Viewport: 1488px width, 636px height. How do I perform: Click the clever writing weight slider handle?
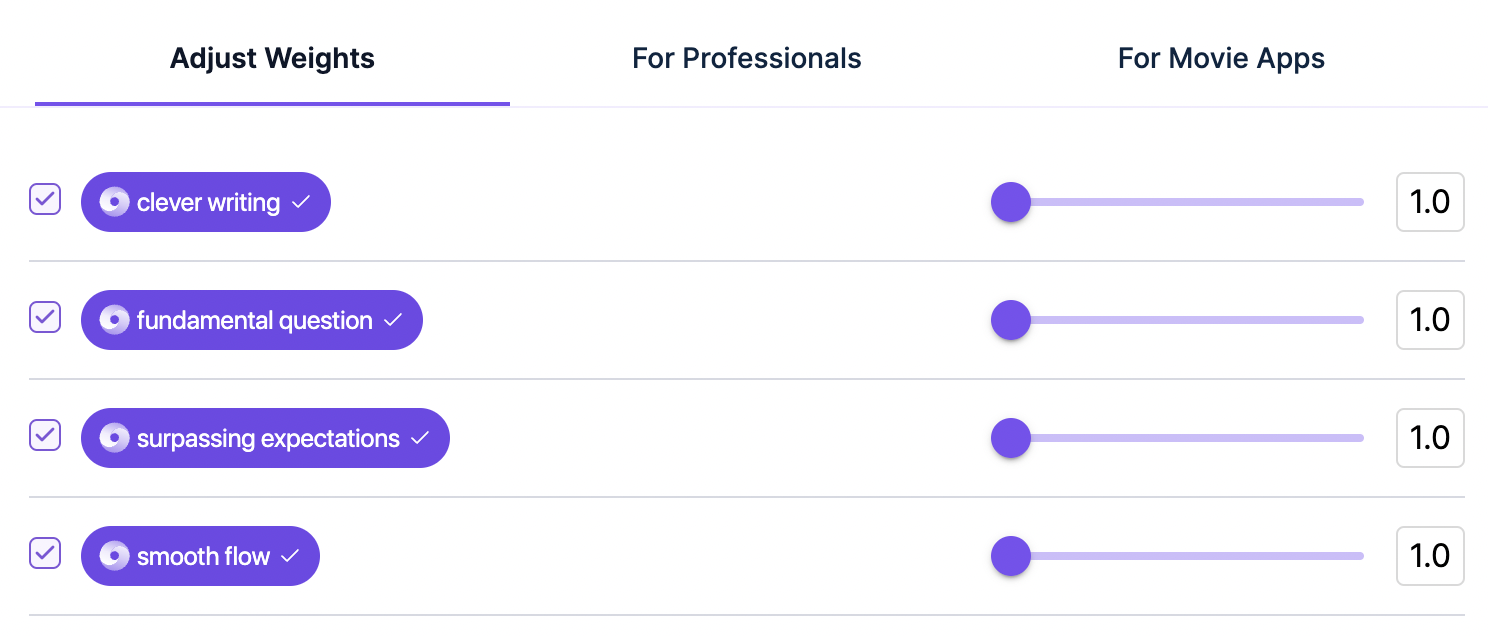click(x=1010, y=202)
